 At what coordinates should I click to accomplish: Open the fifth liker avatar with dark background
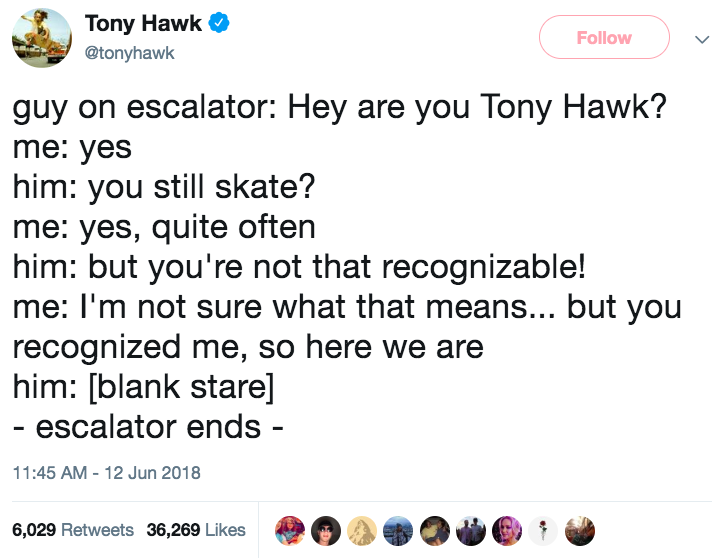(435, 531)
